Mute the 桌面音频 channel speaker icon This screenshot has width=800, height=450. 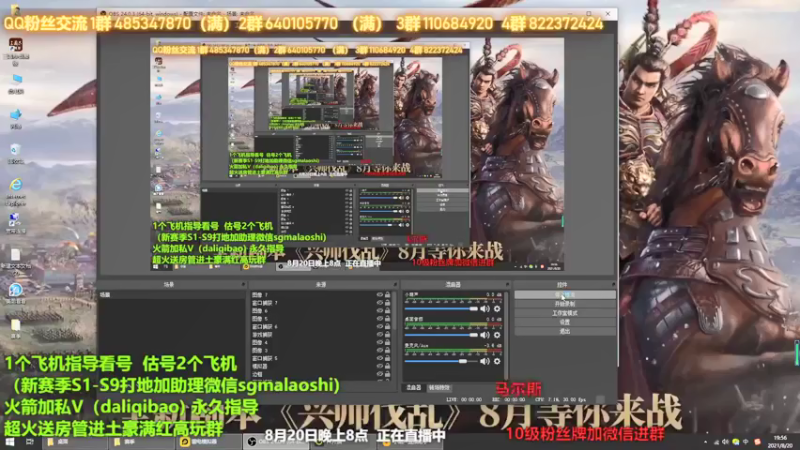coord(485,335)
